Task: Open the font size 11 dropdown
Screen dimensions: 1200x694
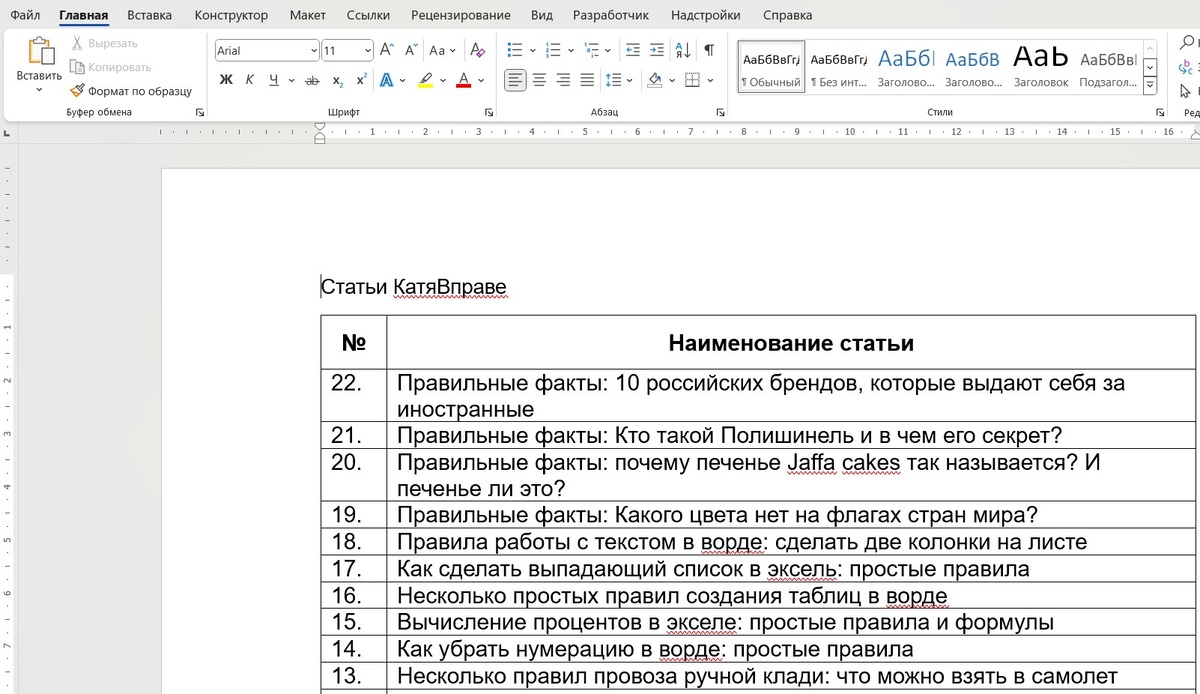Action: [368, 50]
